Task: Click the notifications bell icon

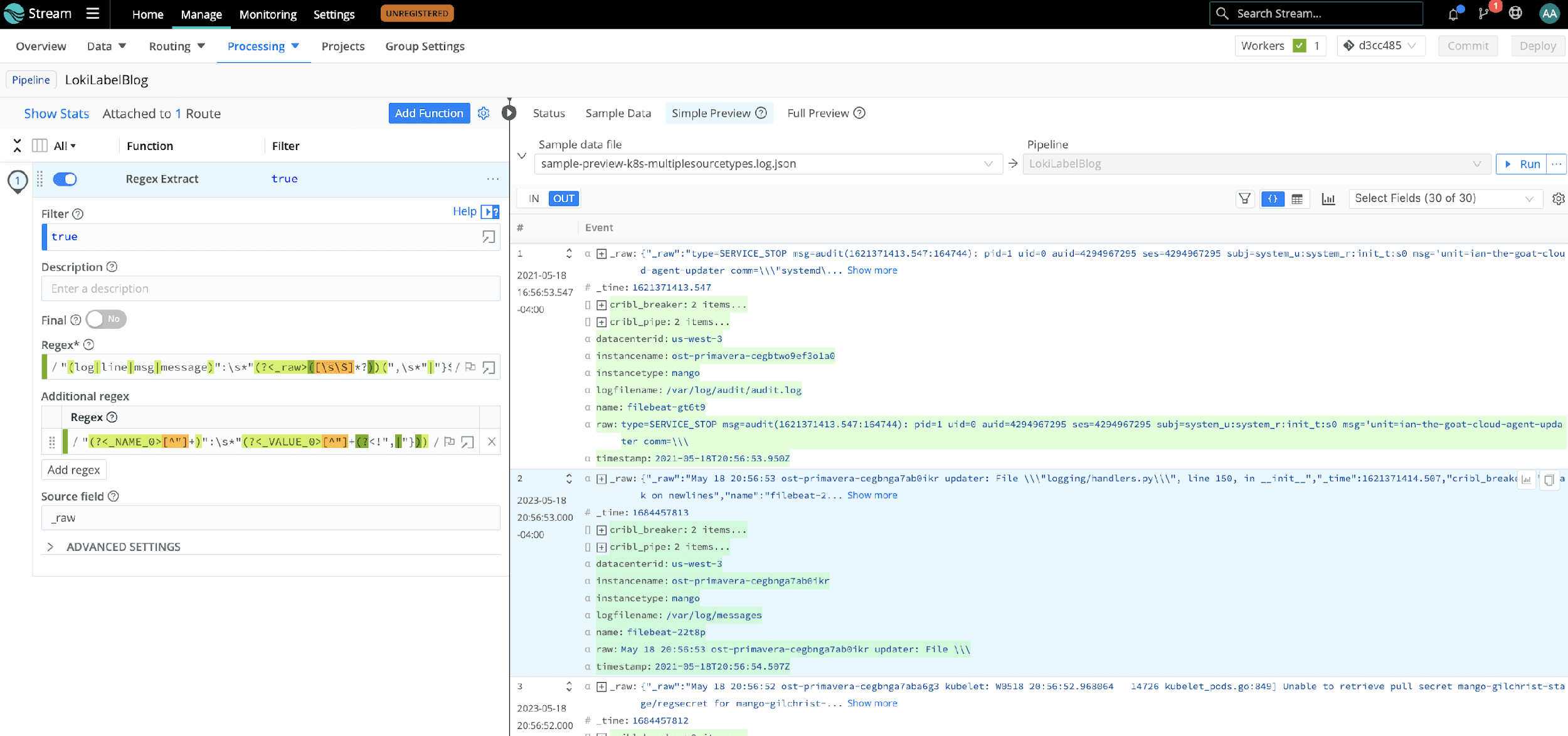Action: click(x=1454, y=13)
